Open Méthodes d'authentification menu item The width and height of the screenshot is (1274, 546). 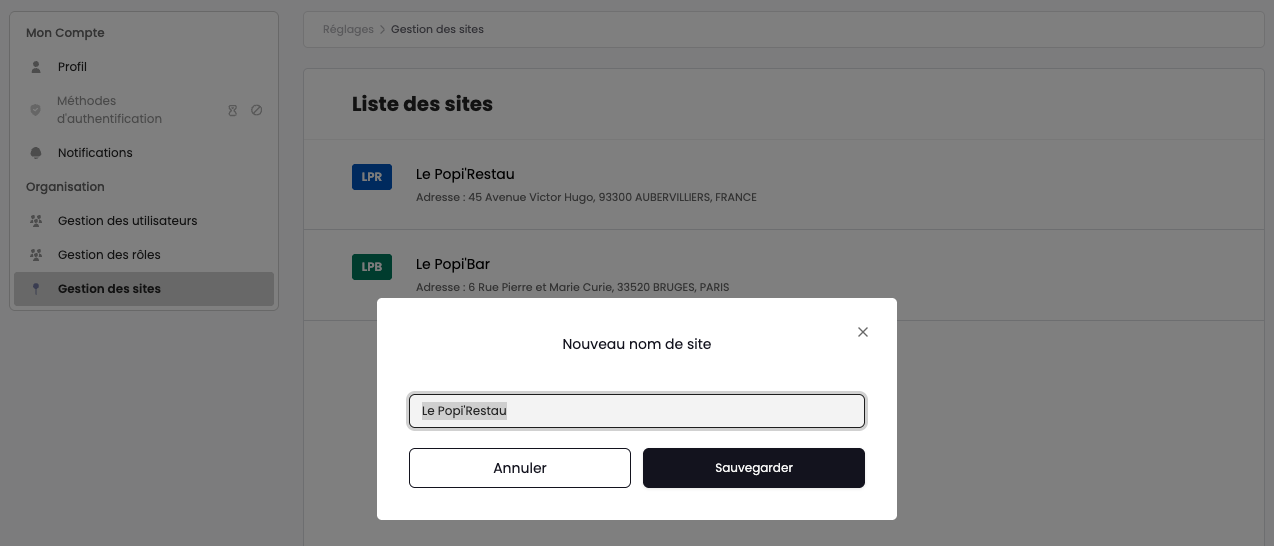(x=144, y=110)
